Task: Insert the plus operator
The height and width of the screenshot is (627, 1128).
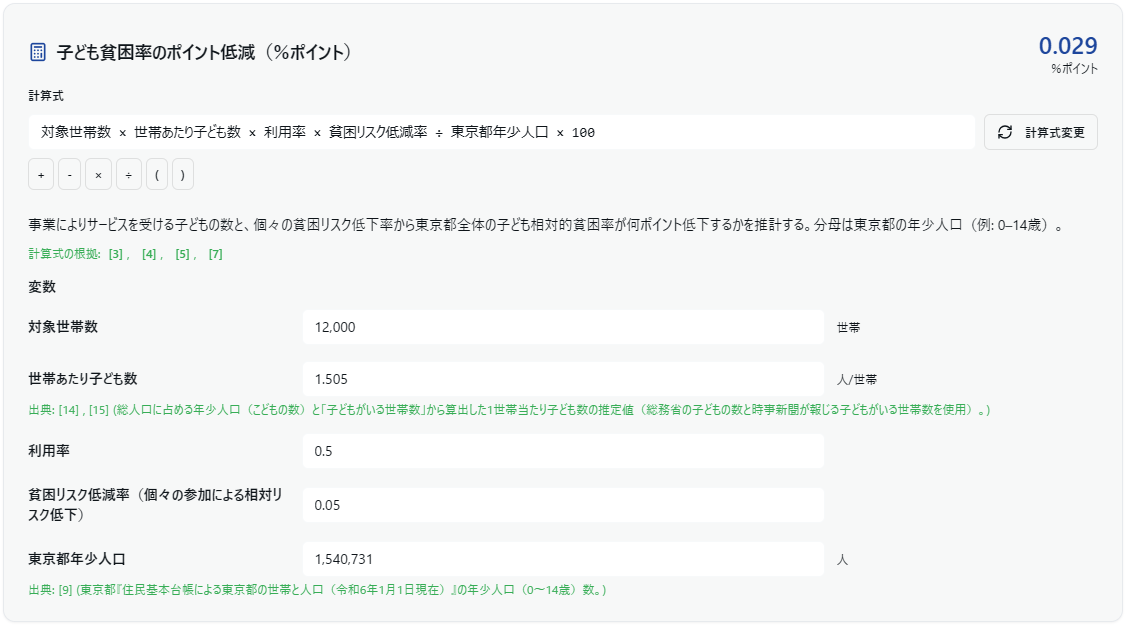Action: pos(41,175)
